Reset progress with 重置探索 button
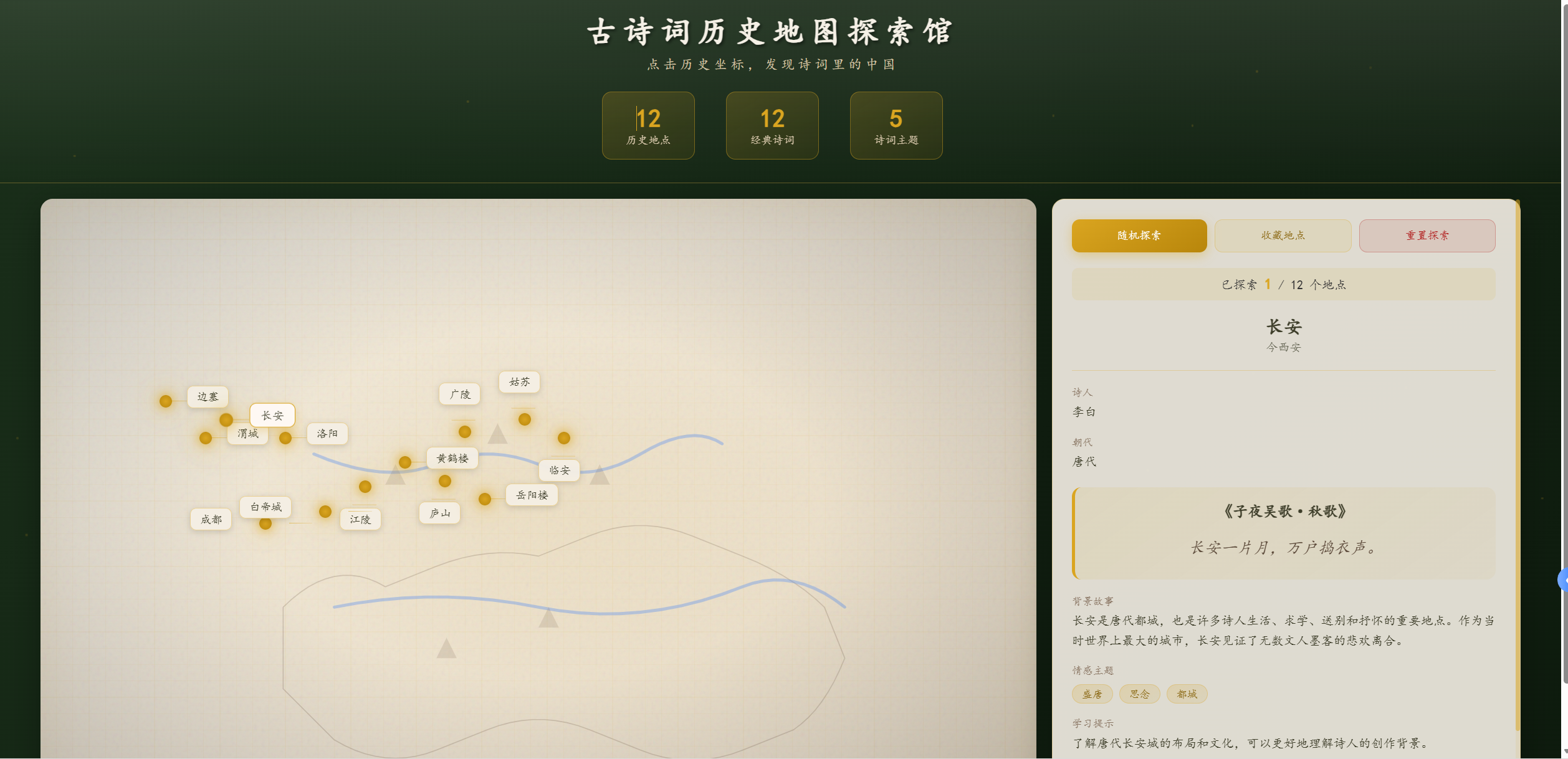Screen dimensions: 1568x759 tap(1427, 236)
